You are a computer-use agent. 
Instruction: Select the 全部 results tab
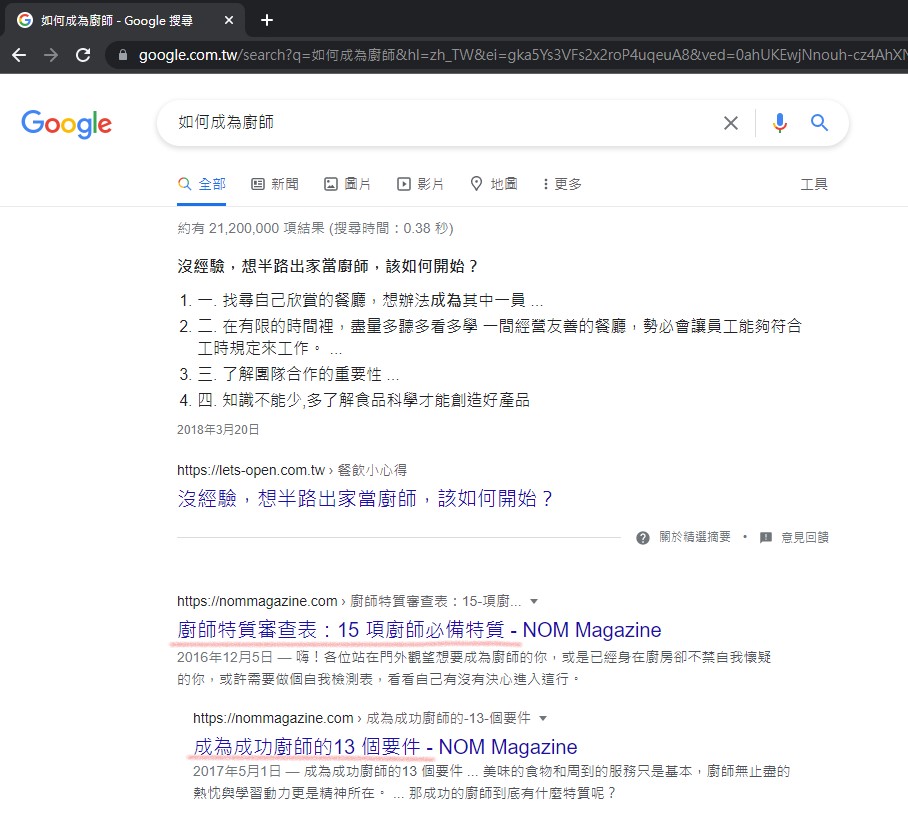pyautogui.click(x=202, y=184)
